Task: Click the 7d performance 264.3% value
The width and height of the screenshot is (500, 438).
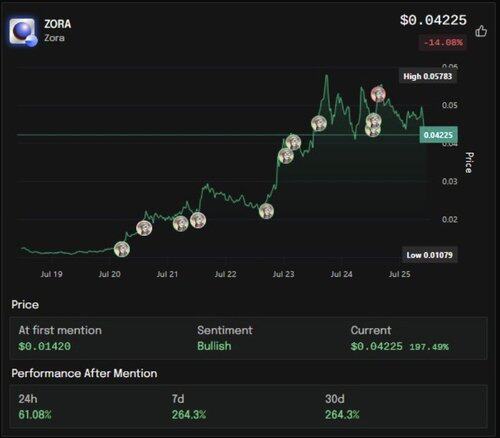Action: click(189, 415)
